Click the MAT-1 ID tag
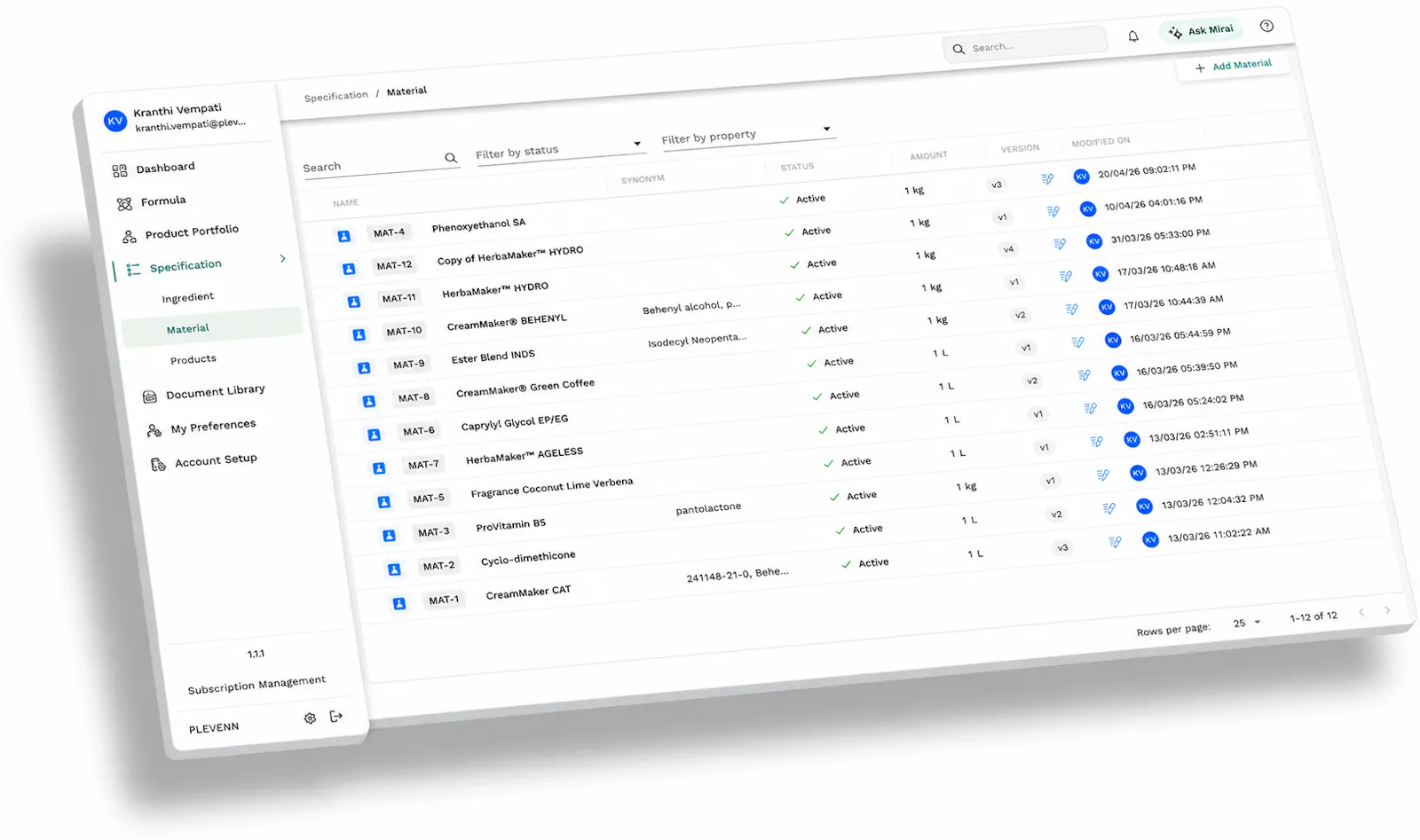This screenshot has width=1420, height=840. [x=444, y=601]
